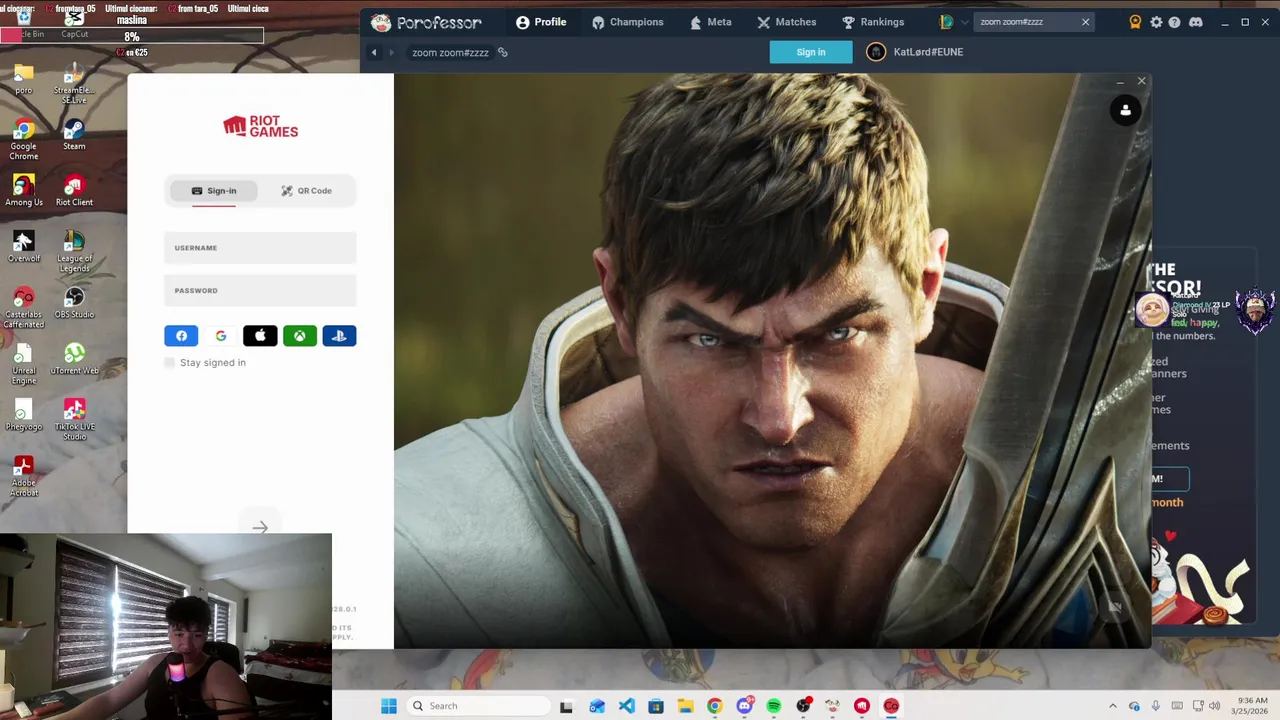
Task: Enable the Stay signed in checkbox
Action: pos(169,363)
